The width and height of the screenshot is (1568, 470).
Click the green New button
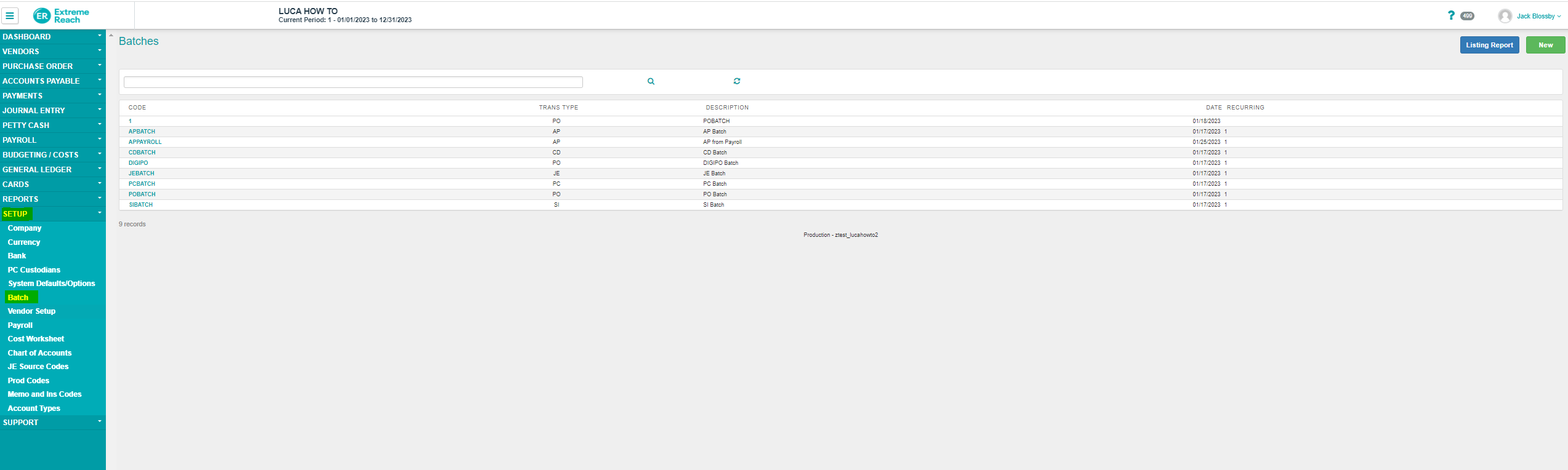point(1545,45)
